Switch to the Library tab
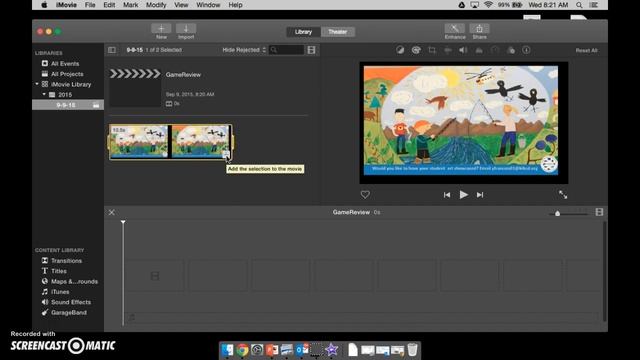Viewport: 640px width, 360px height. tap(303, 32)
